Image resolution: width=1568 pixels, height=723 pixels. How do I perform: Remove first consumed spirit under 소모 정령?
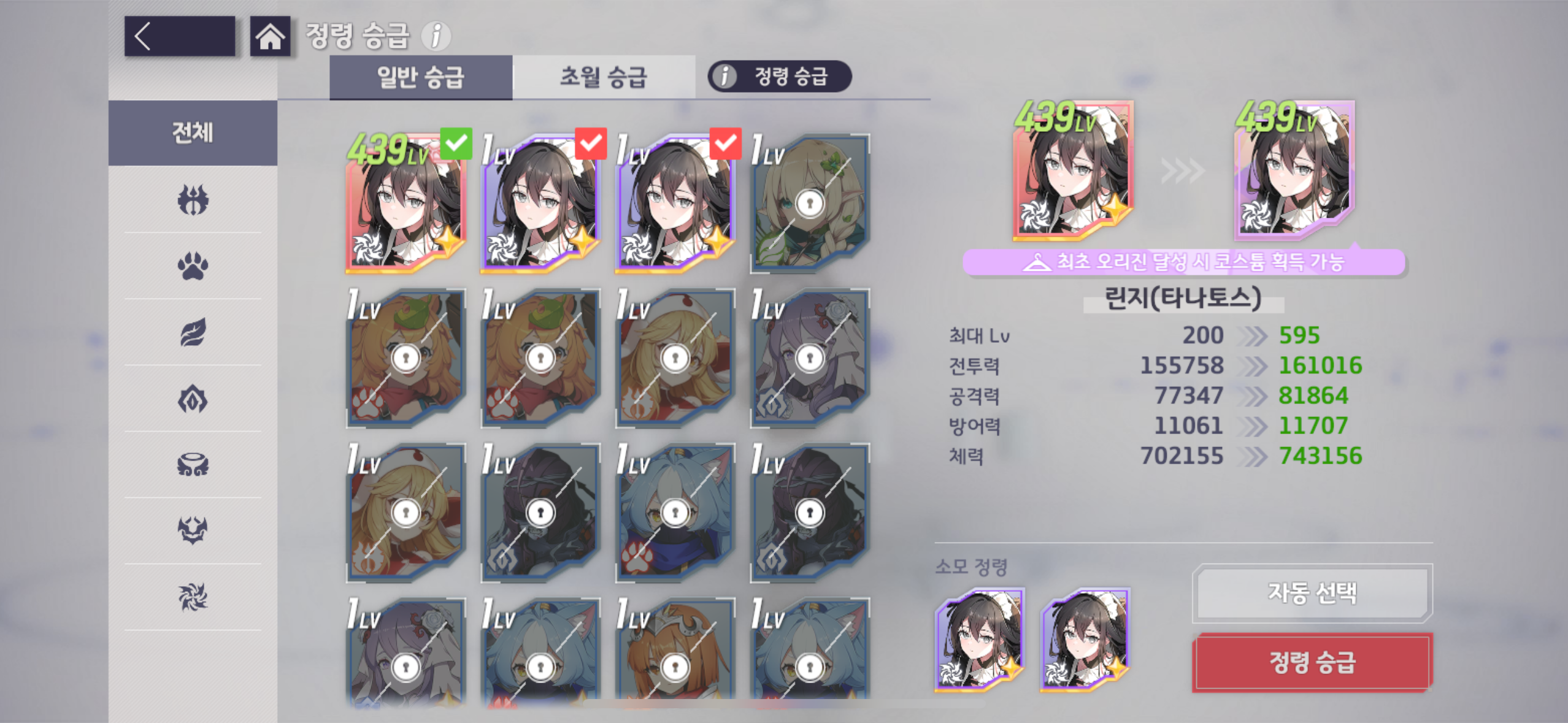(x=980, y=640)
